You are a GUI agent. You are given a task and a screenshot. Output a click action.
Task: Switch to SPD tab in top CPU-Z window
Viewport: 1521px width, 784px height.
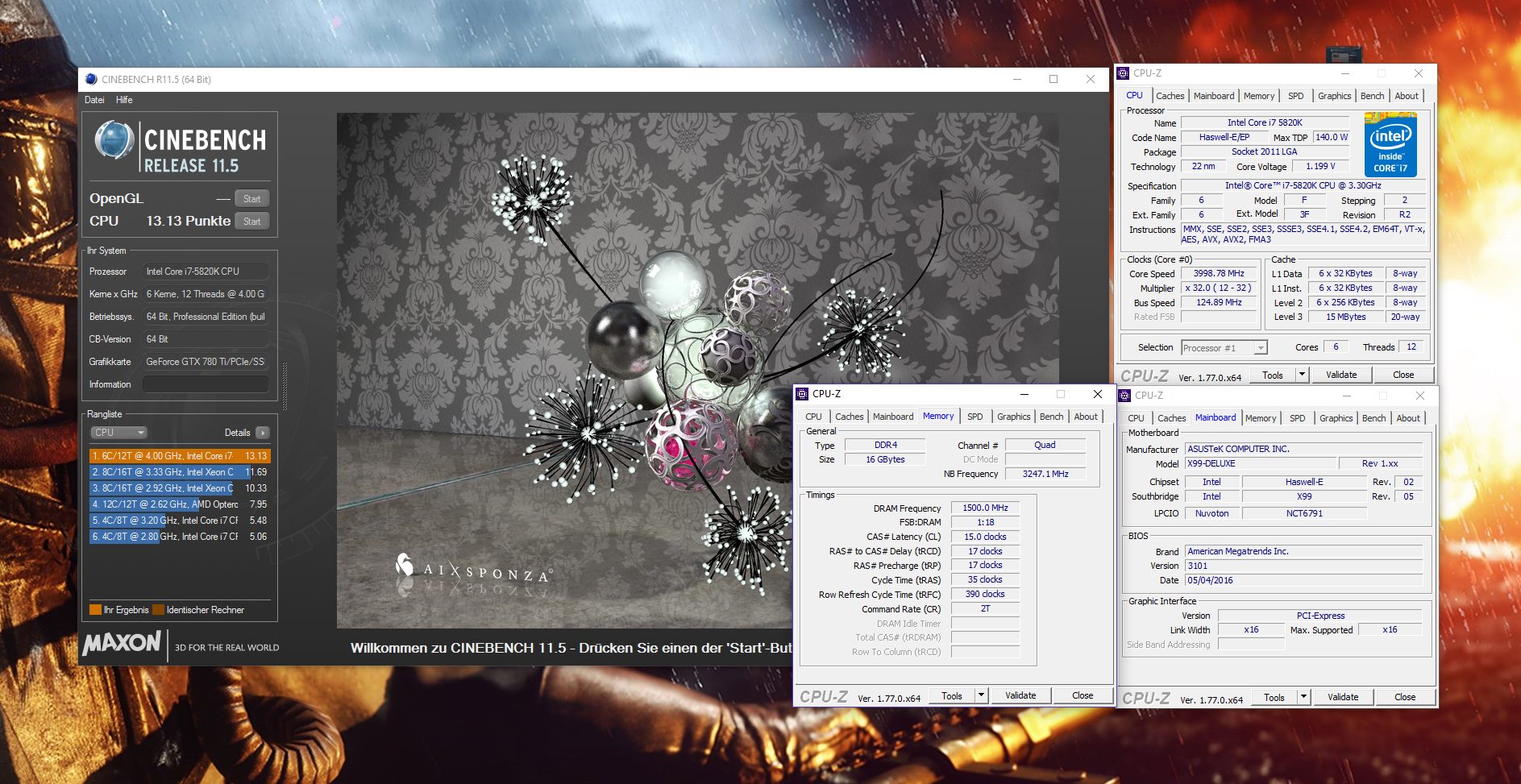point(1295,96)
